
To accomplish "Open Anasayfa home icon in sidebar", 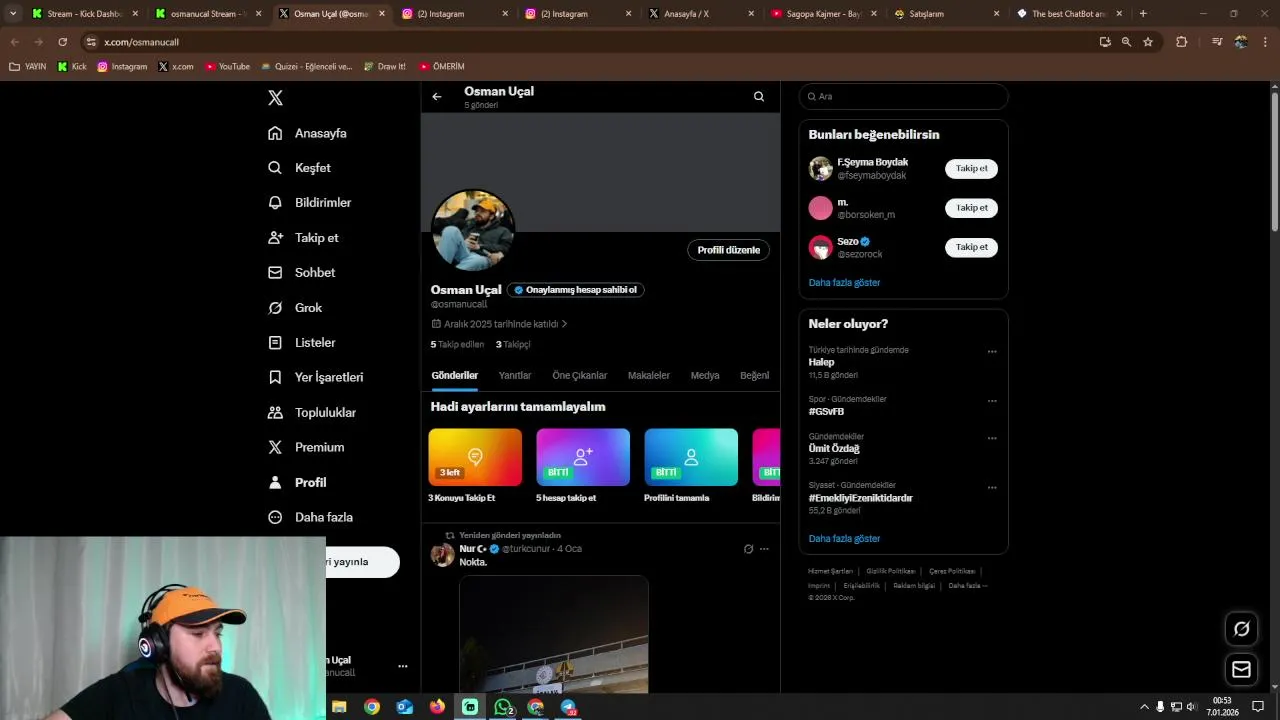I will (275, 133).
